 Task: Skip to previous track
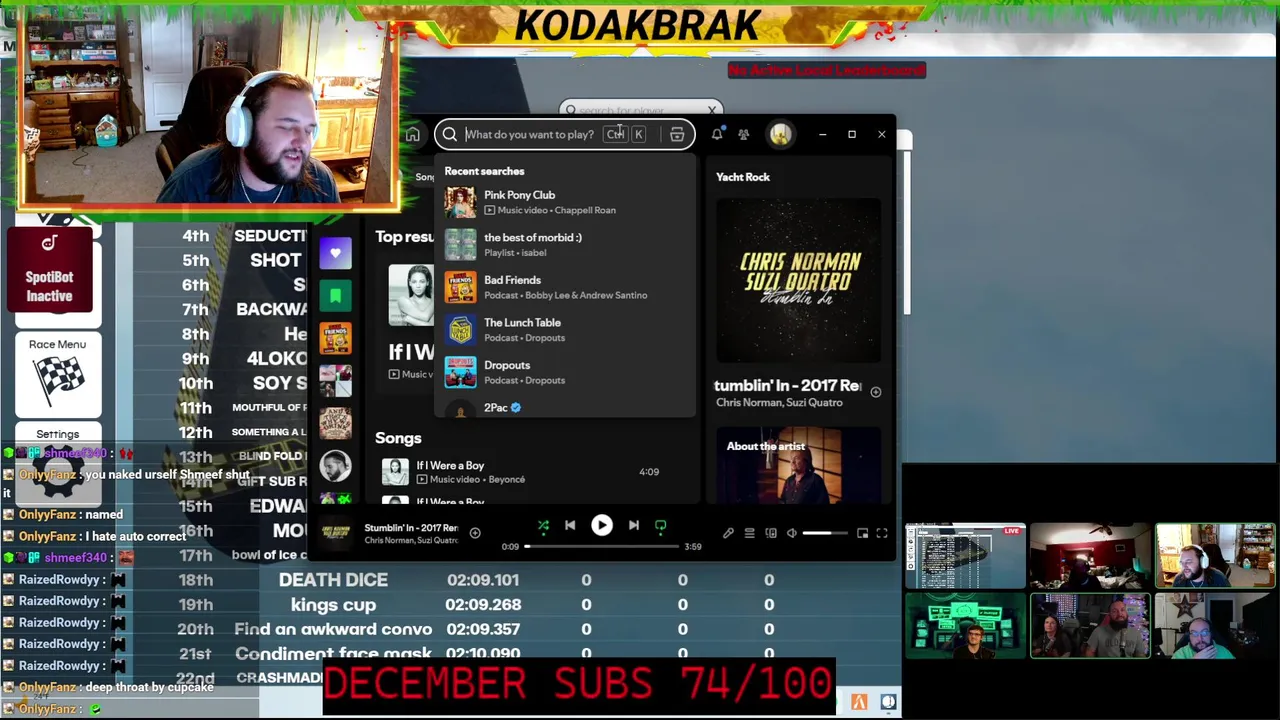[x=570, y=525]
